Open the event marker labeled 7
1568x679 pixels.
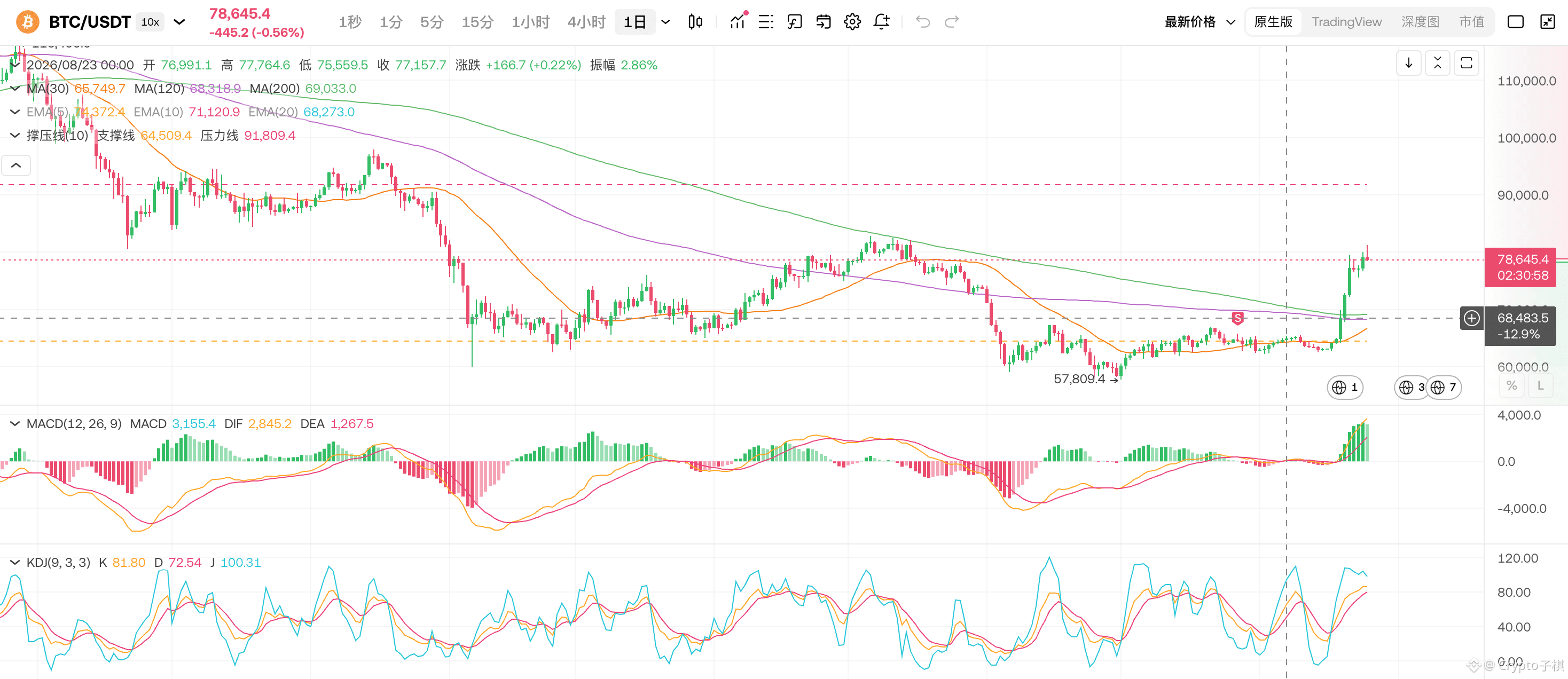coord(1444,387)
